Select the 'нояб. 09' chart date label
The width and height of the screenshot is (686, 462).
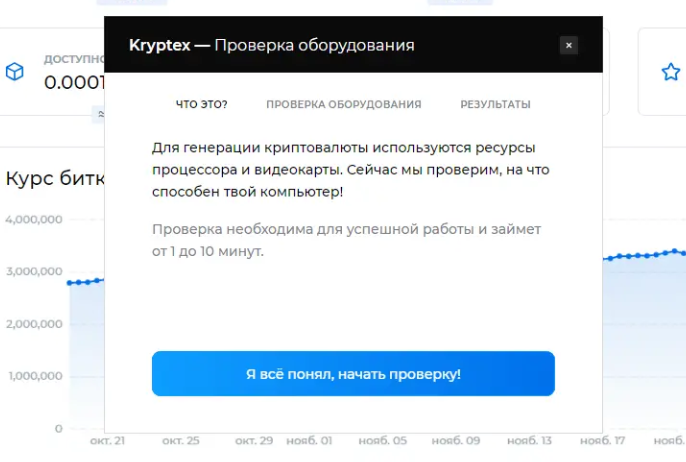click(x=456, y=441)
